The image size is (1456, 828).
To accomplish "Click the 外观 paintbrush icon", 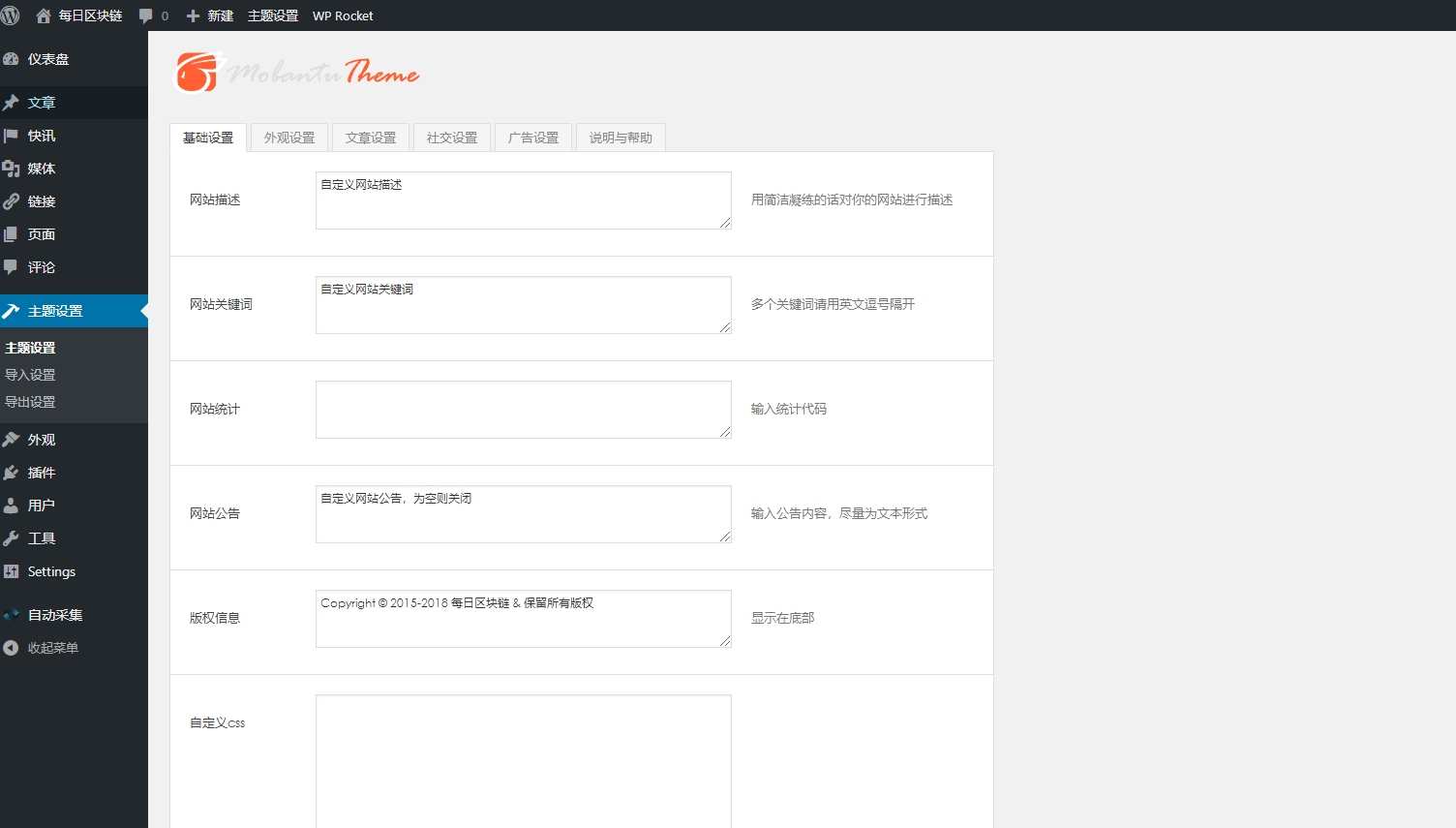I will [11, 440].
